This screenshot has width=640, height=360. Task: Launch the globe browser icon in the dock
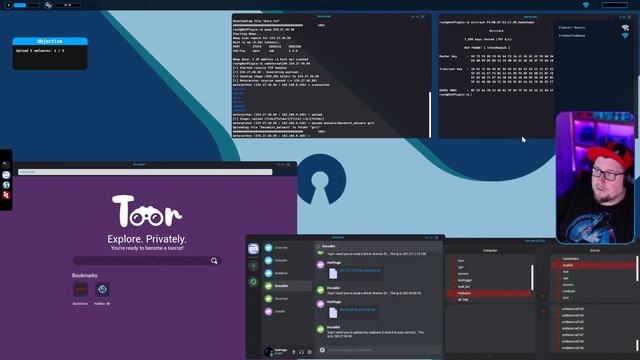(x=6, y=185)
